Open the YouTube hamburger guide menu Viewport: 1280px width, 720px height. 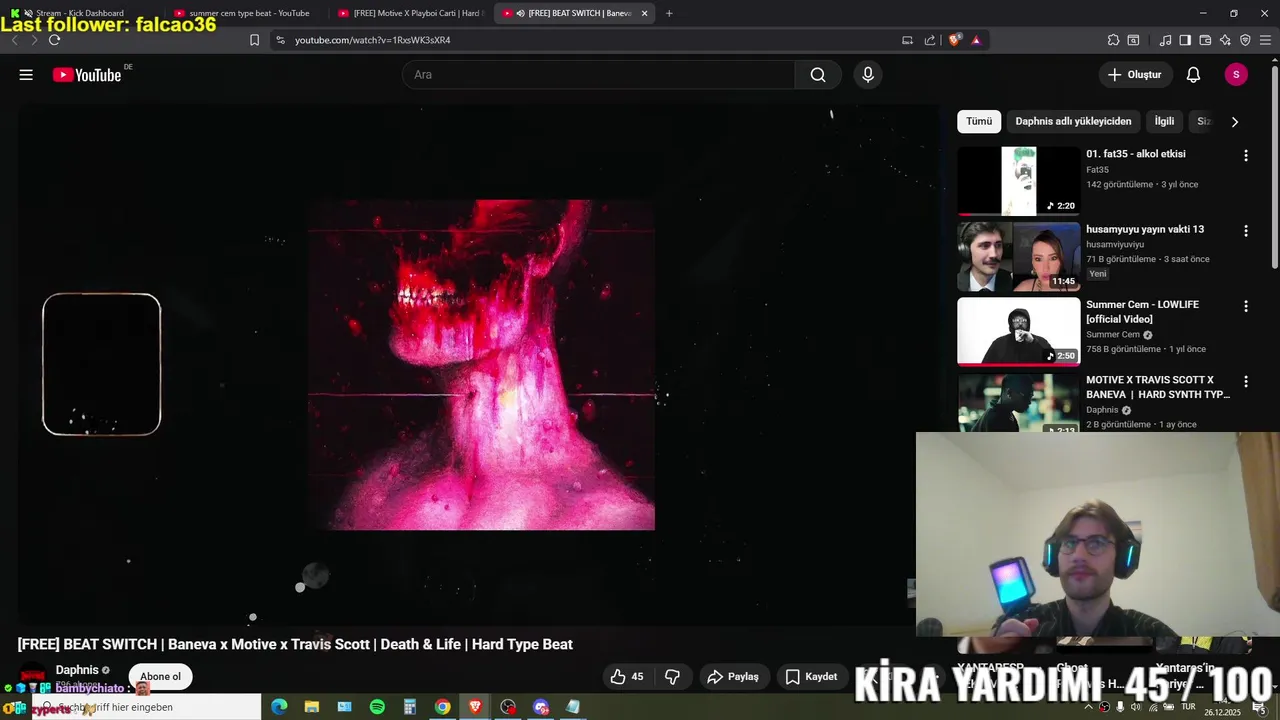(26, 75)
